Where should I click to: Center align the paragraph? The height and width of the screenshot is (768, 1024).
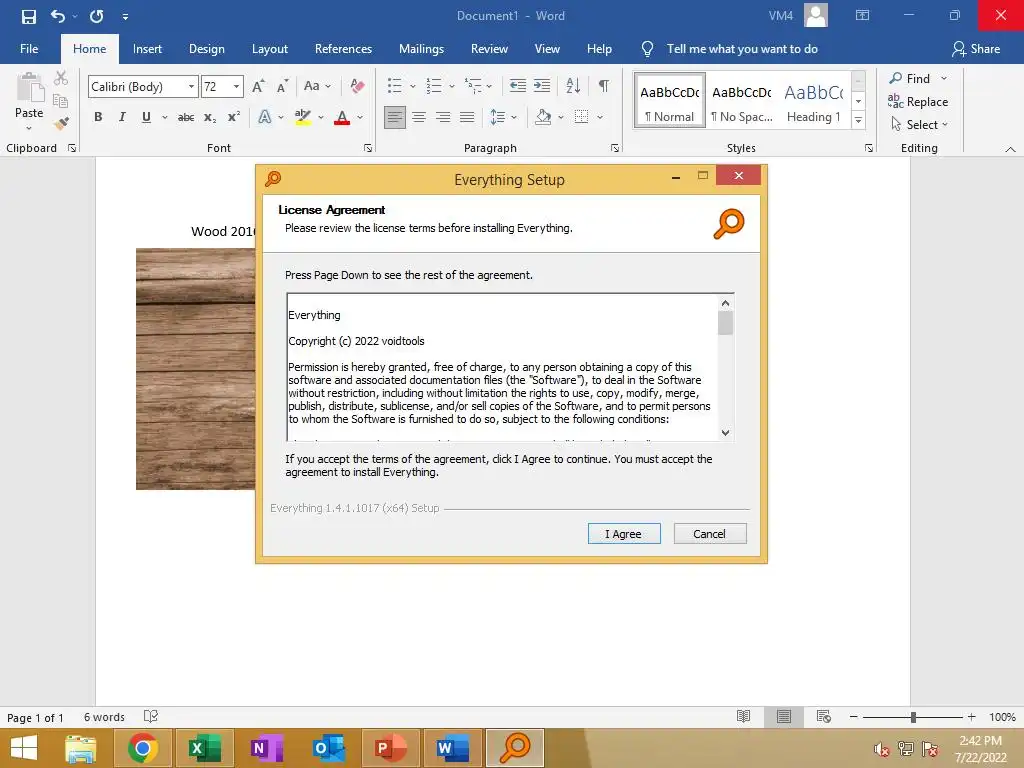419,118
